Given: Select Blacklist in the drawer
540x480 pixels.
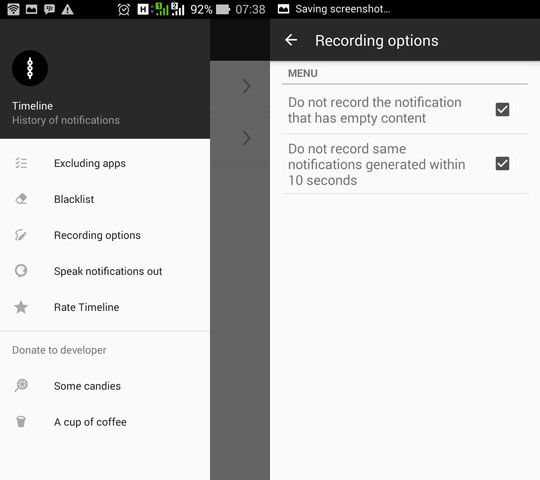Looking at the screenshot, I should tap(105, 199).
